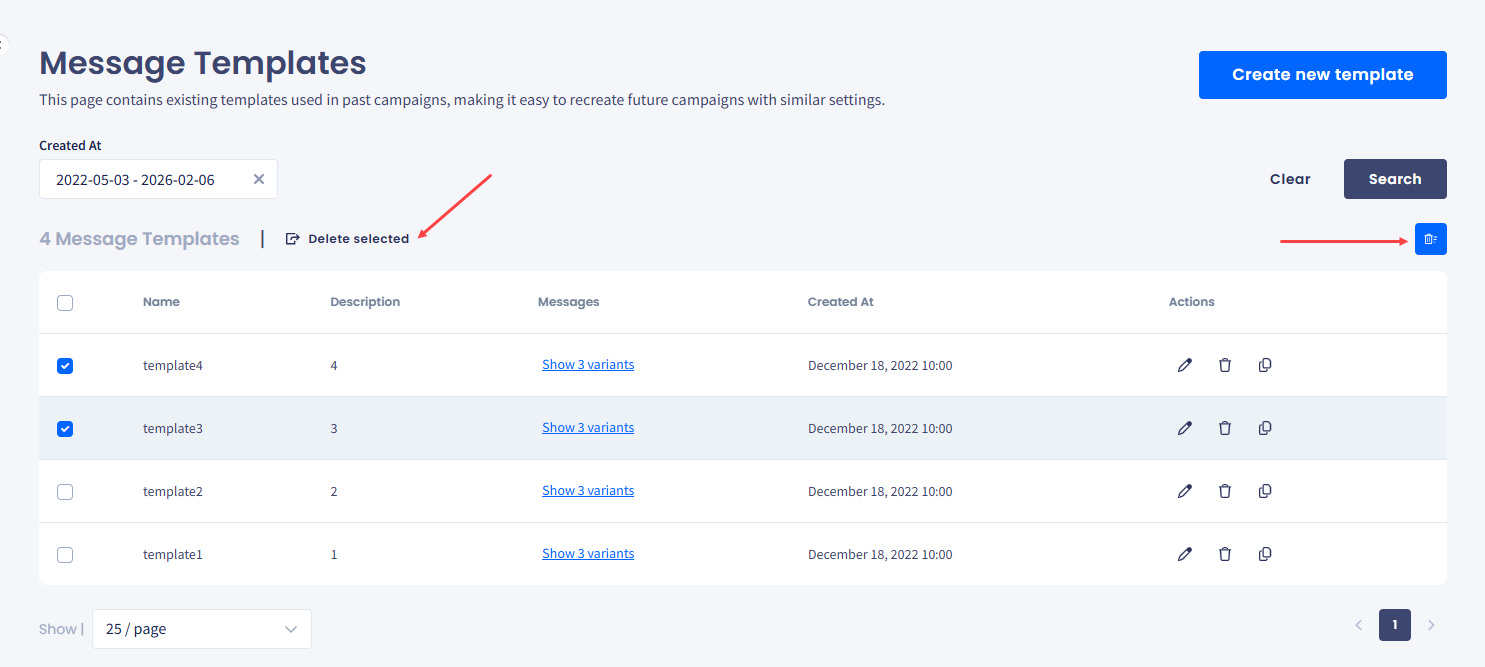Uncheck the template4 row checkbox
This screenshot has height=667, width=1485.
click(65, 365)
